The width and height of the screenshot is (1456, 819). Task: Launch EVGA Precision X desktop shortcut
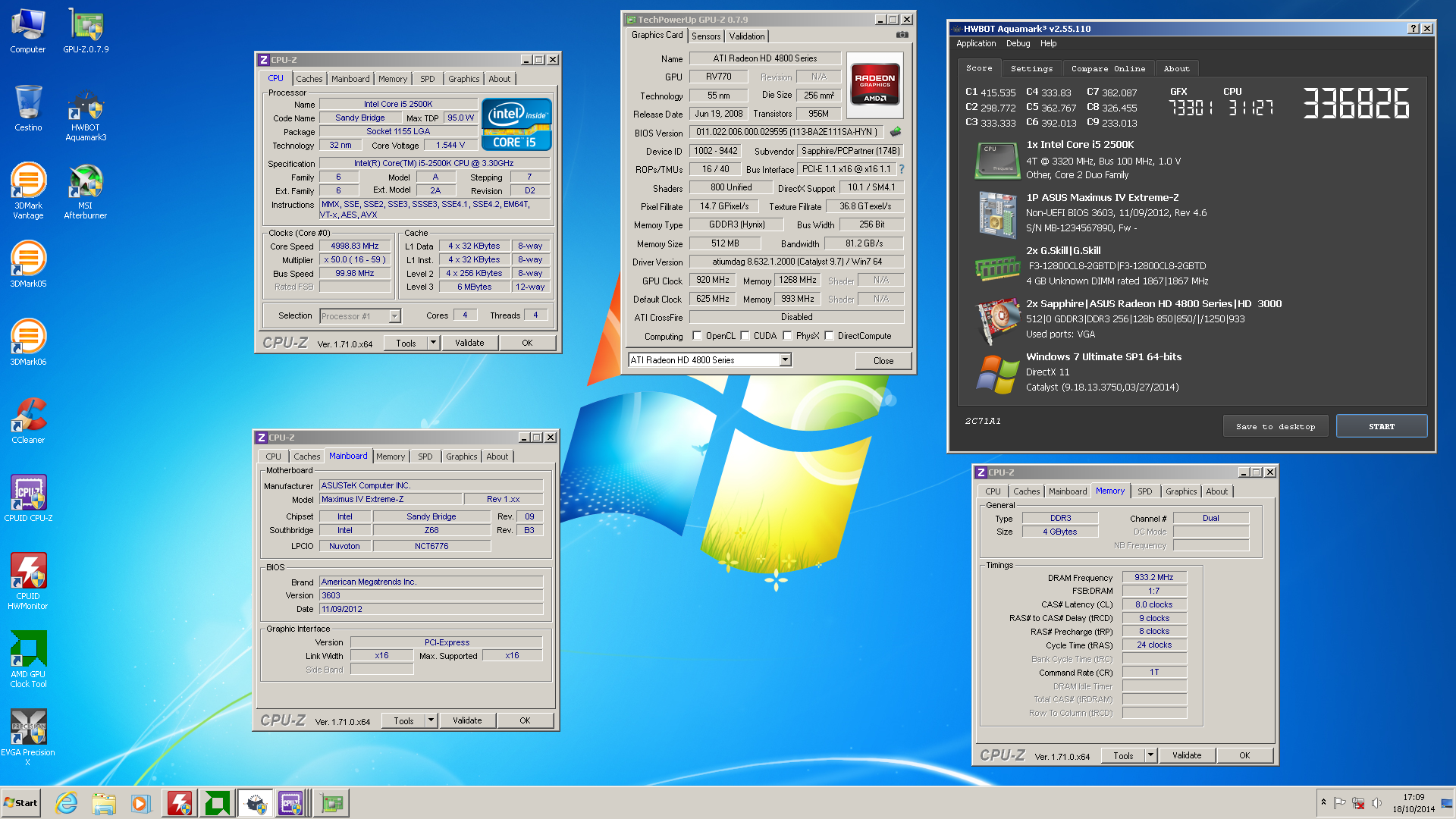coord(28,737)
